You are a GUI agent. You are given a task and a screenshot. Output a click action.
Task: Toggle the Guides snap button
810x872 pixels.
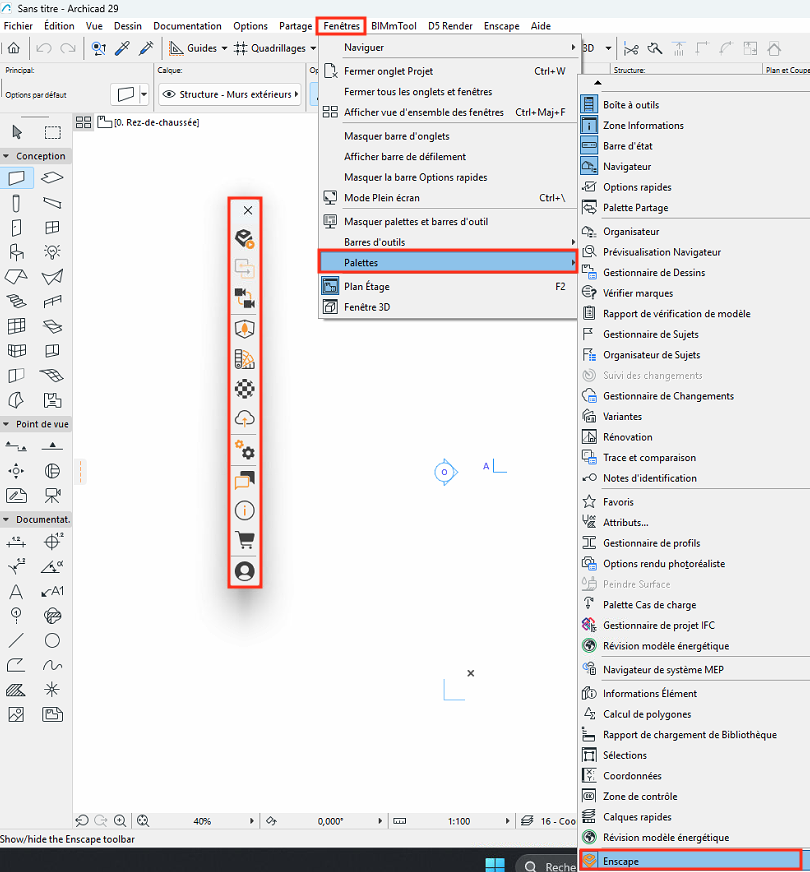click(193, 48)
